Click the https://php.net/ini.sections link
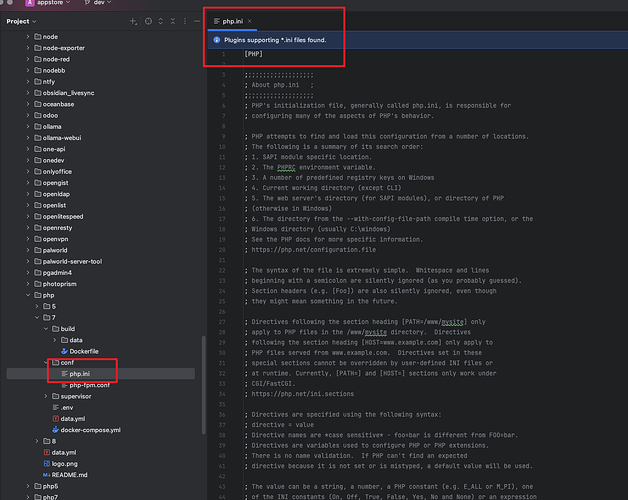Screen dimensions: 628x500 coord(302,394)
